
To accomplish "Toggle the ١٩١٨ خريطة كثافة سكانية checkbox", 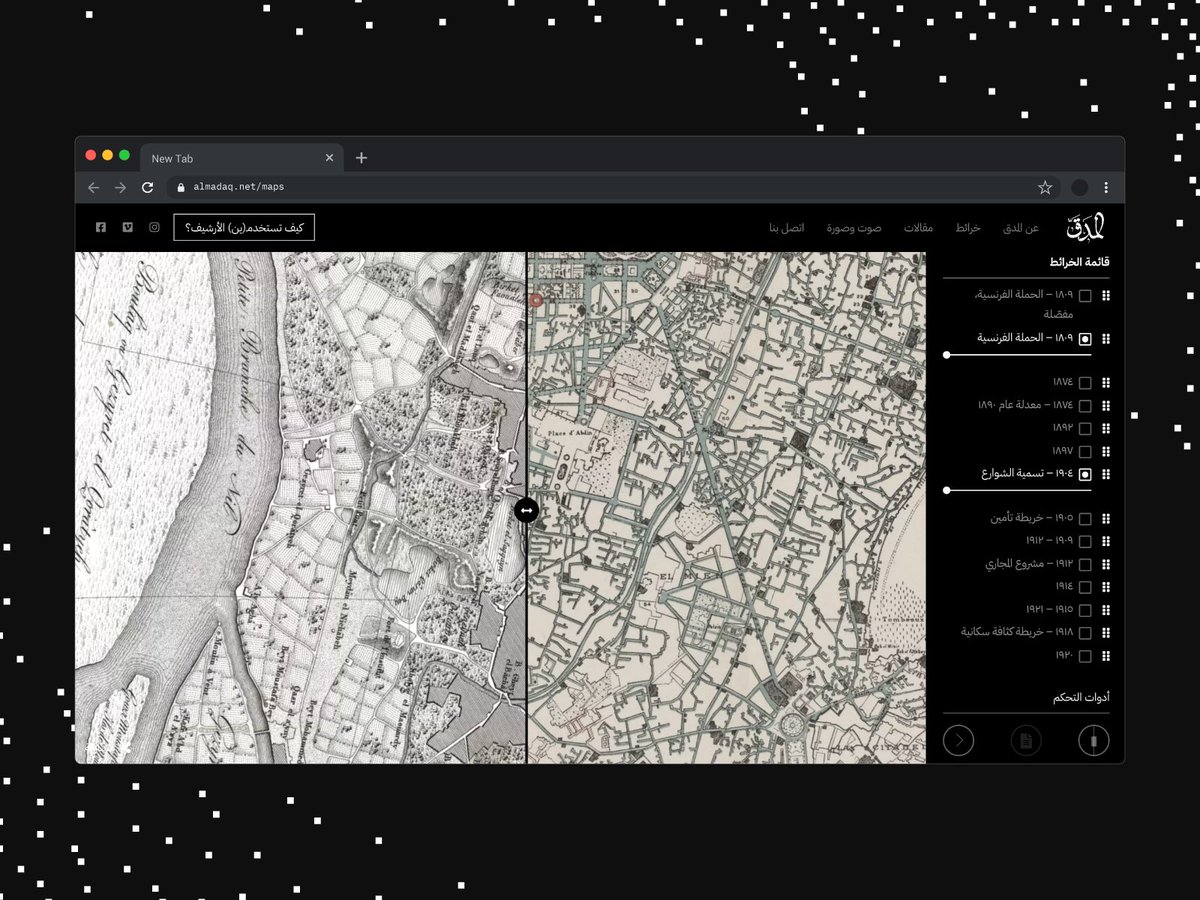I will point(1085,633).
